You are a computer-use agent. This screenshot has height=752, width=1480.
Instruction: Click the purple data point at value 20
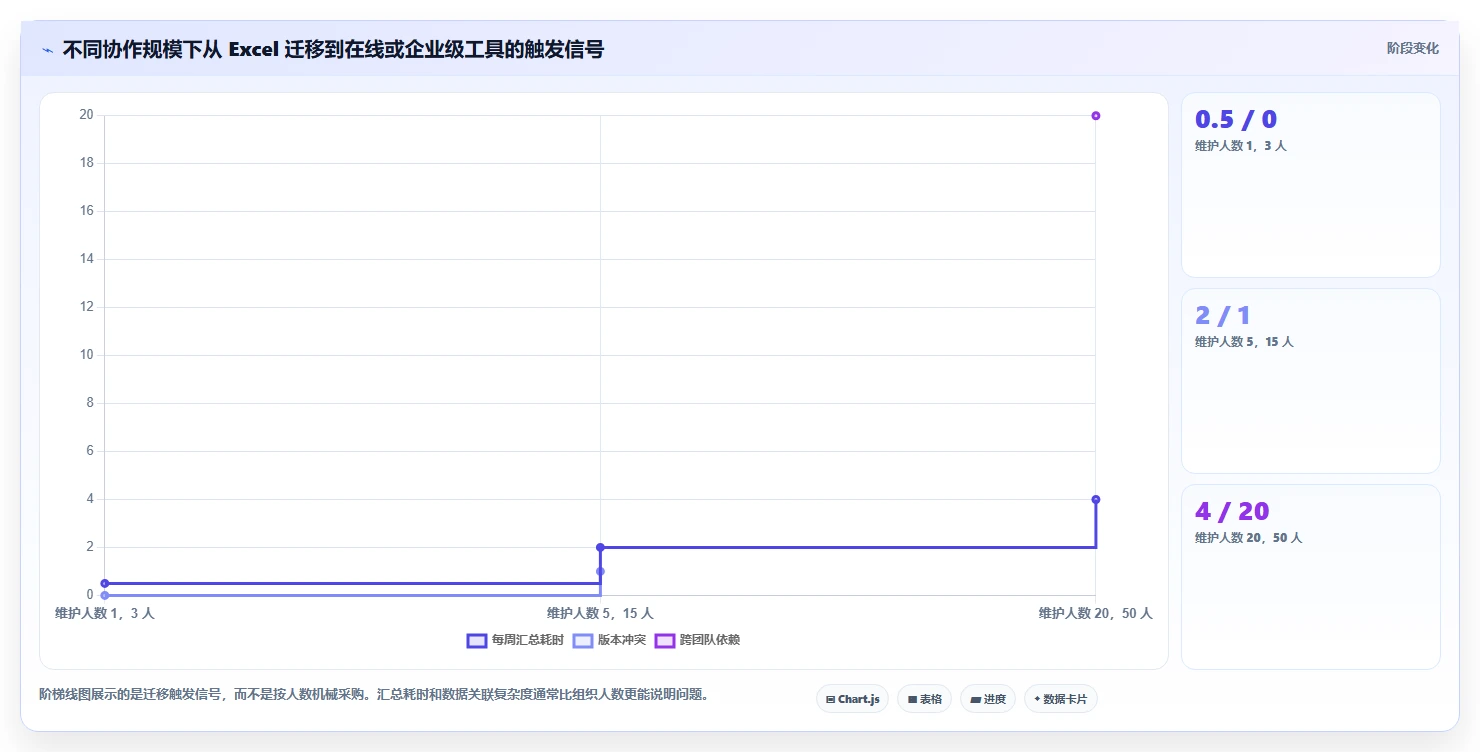(x=1096, y=116)
